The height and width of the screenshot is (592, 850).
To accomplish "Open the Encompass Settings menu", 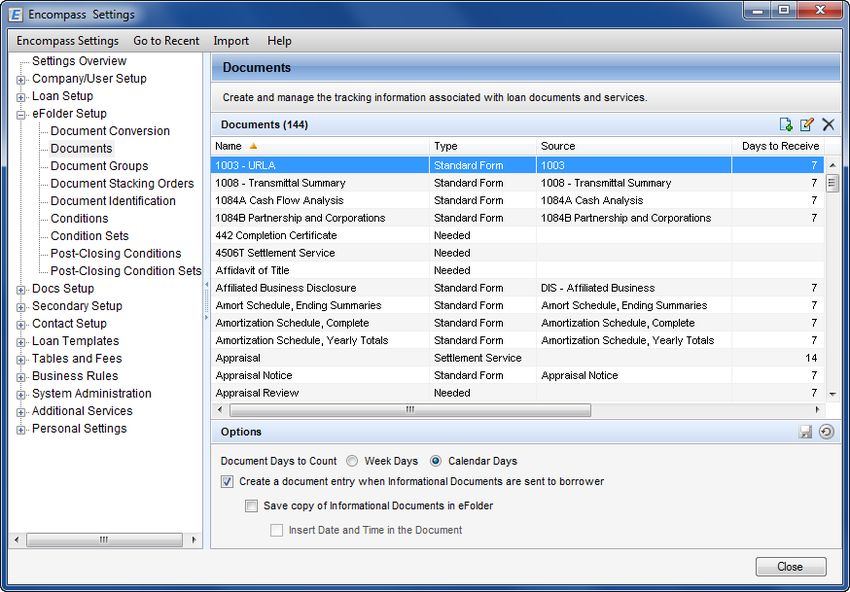I will (67, 41).
